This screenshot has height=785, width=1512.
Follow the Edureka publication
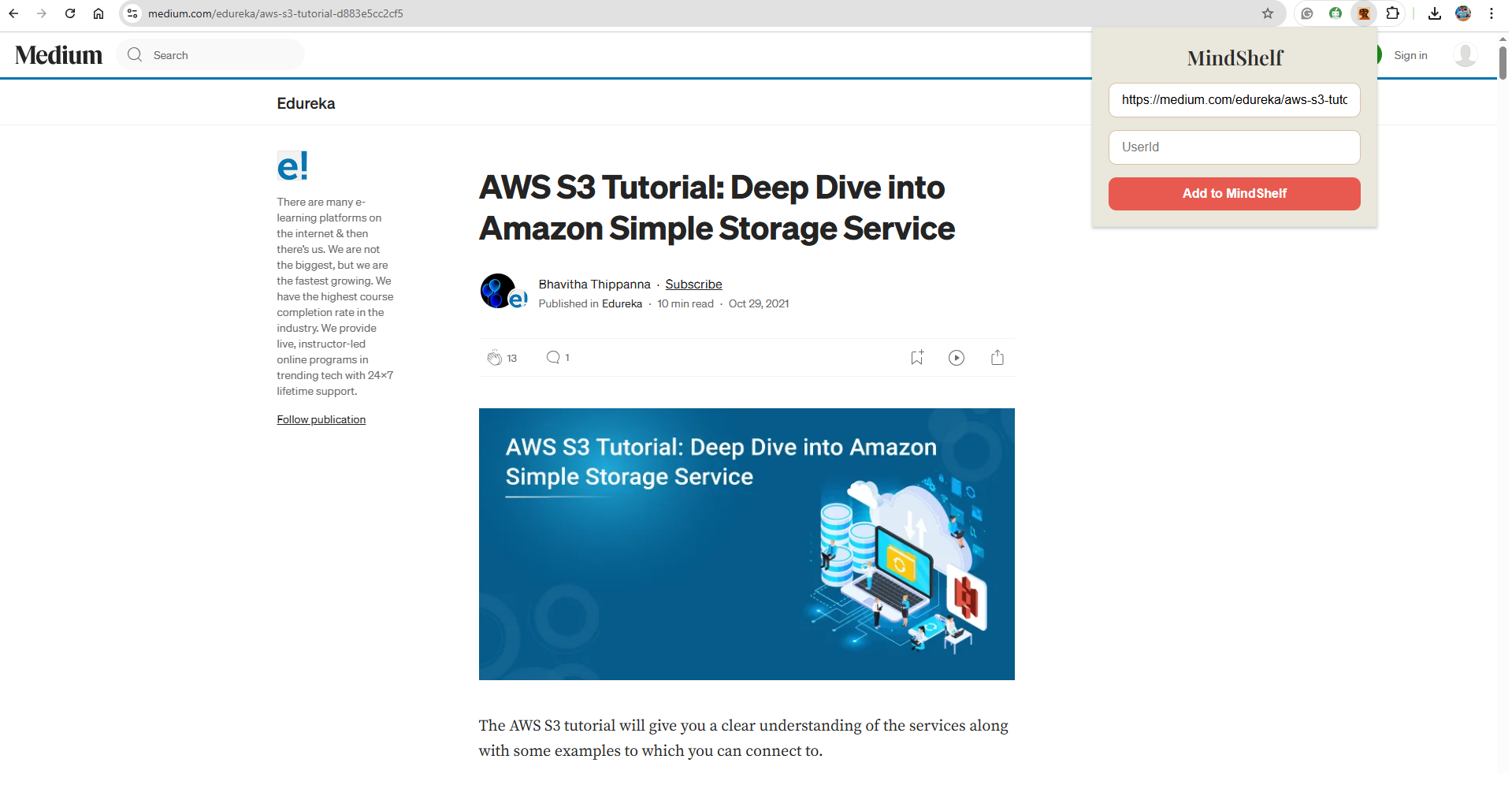click(x=321, y=419)
